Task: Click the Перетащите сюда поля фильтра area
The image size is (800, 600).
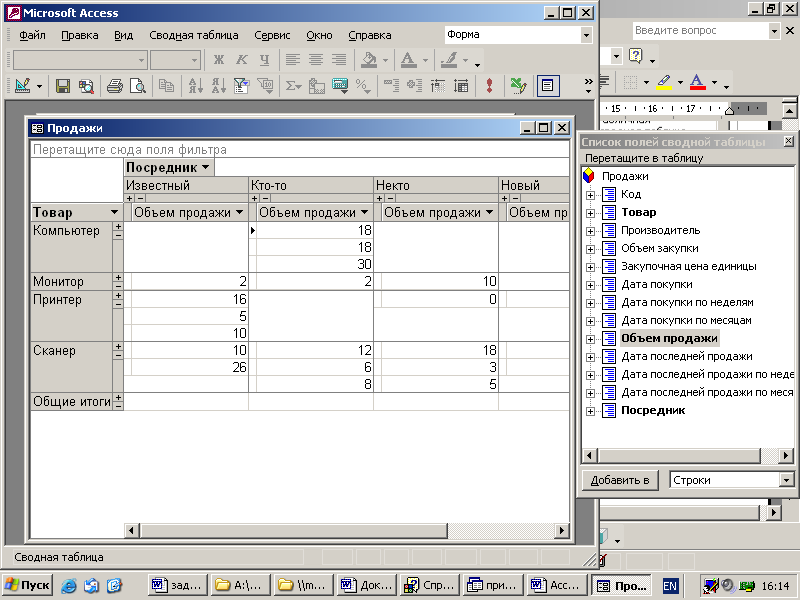Action: 299,149
